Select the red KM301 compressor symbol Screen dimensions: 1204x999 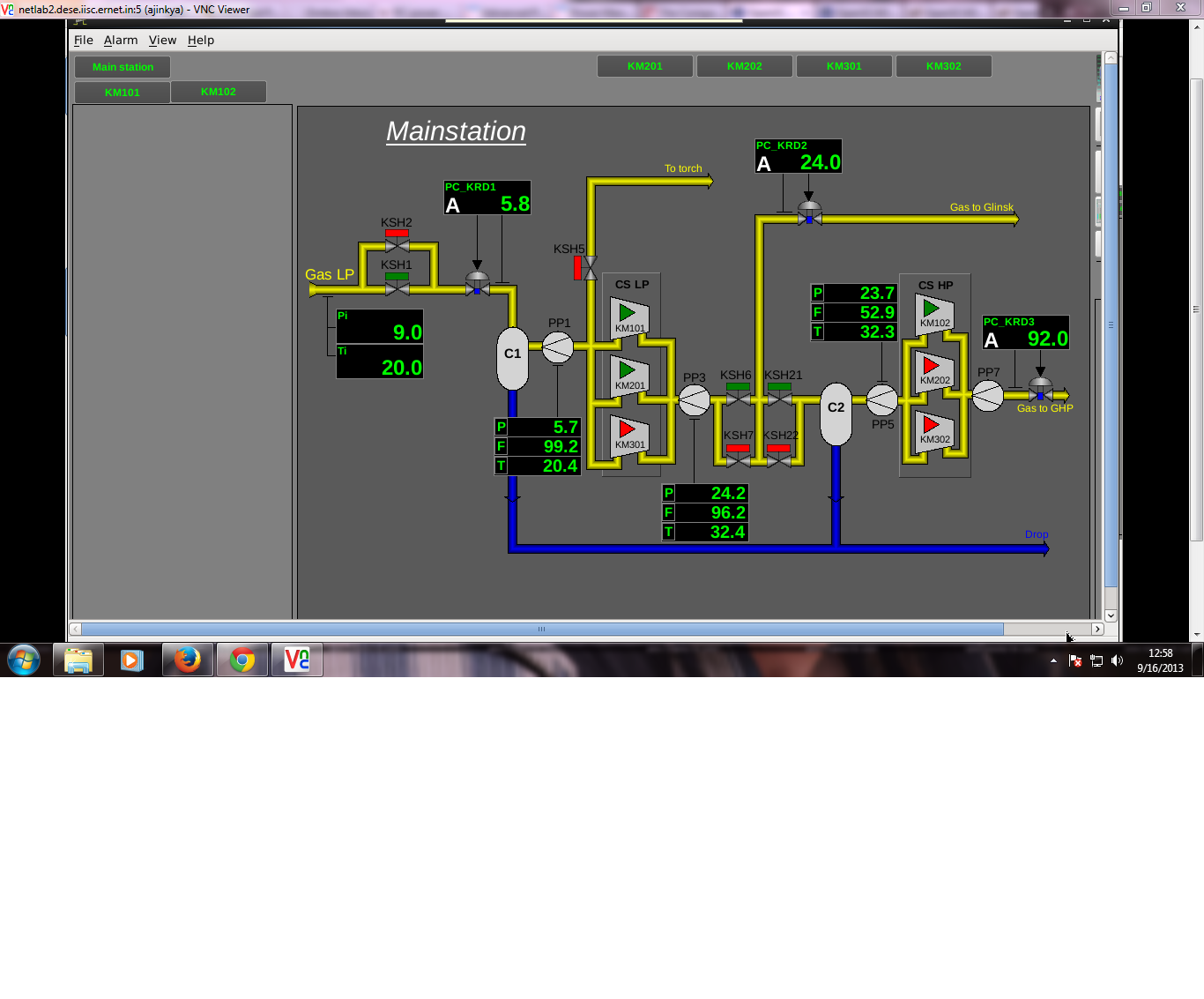coord(629,432)
